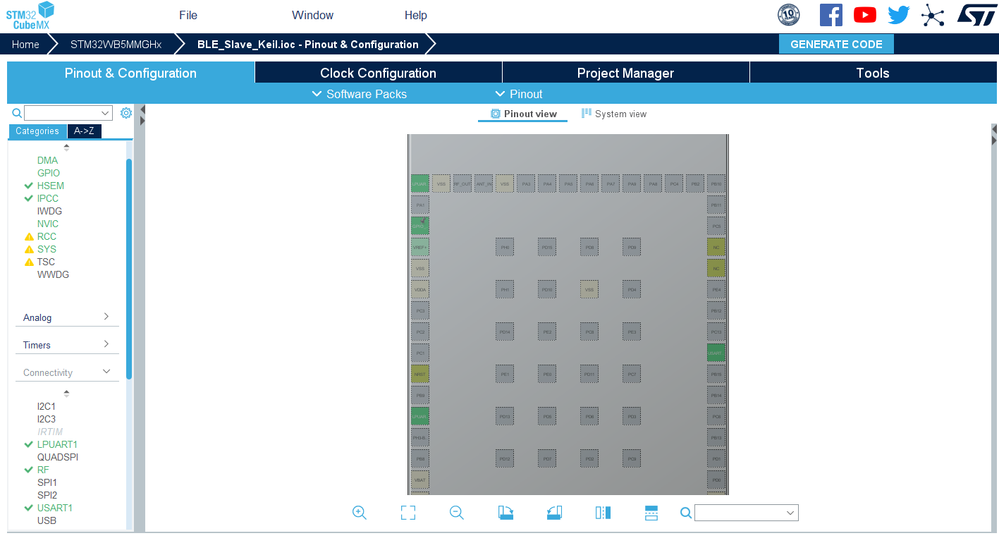Viewport: 999px width, 534px height.
Task: Select the Categories tab
Action: pos(37,131)
